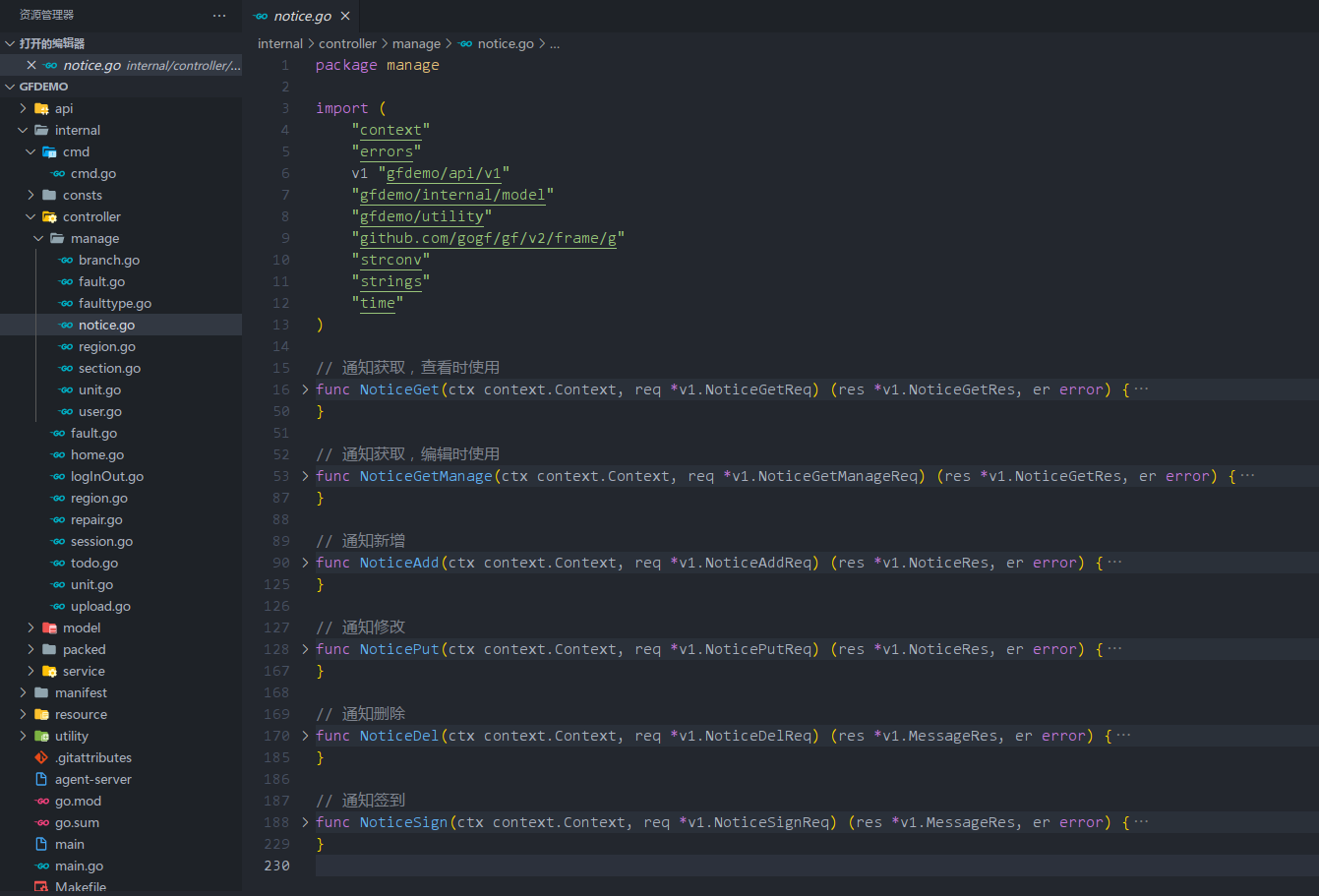This screenshot has width=1319, height=896.
Task: Click the api folder icon
Action: pyautogui.click(x=41, y=108)
